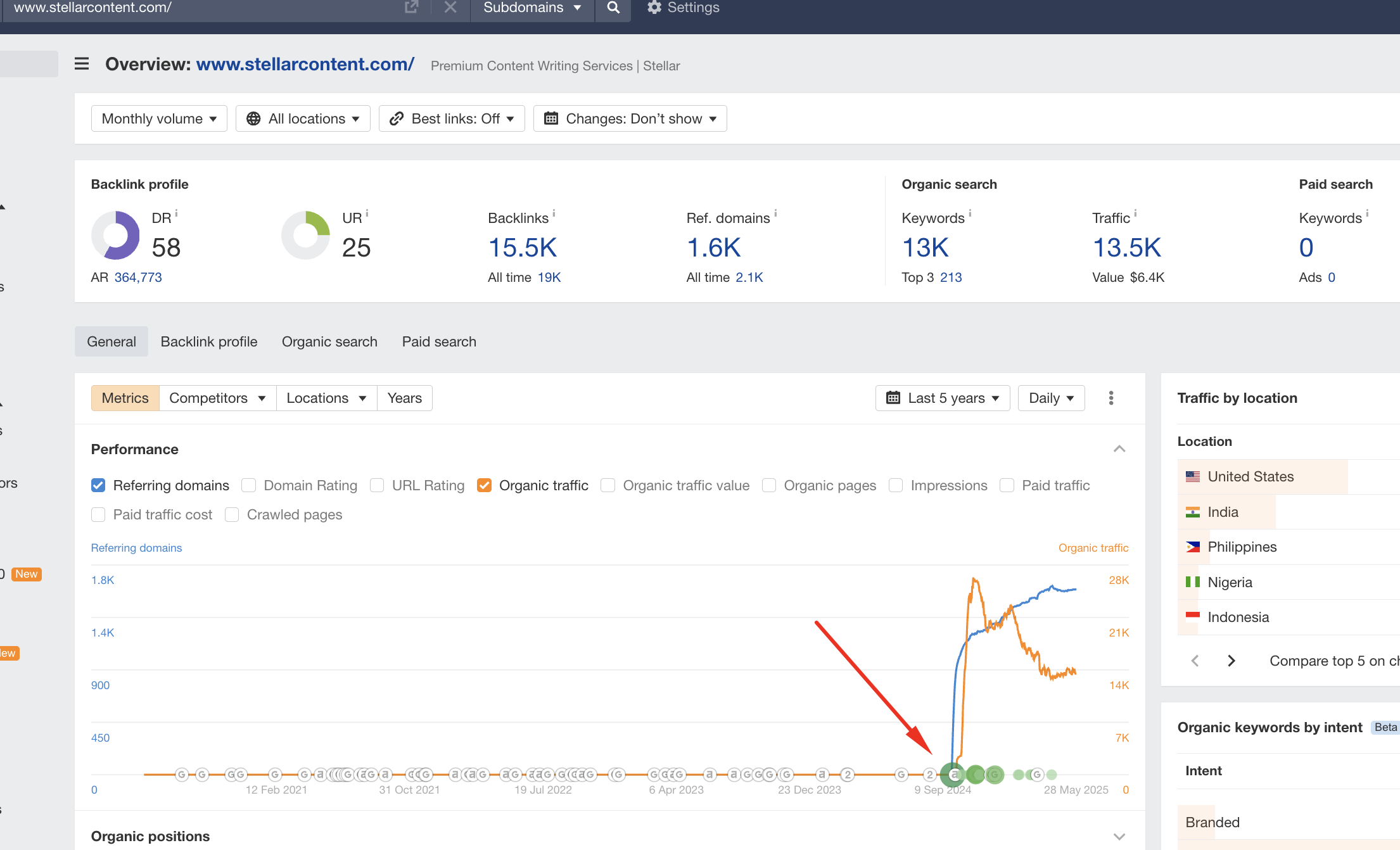
Task: Click Top 3 keywords count 213
Action: coord(951,277)
